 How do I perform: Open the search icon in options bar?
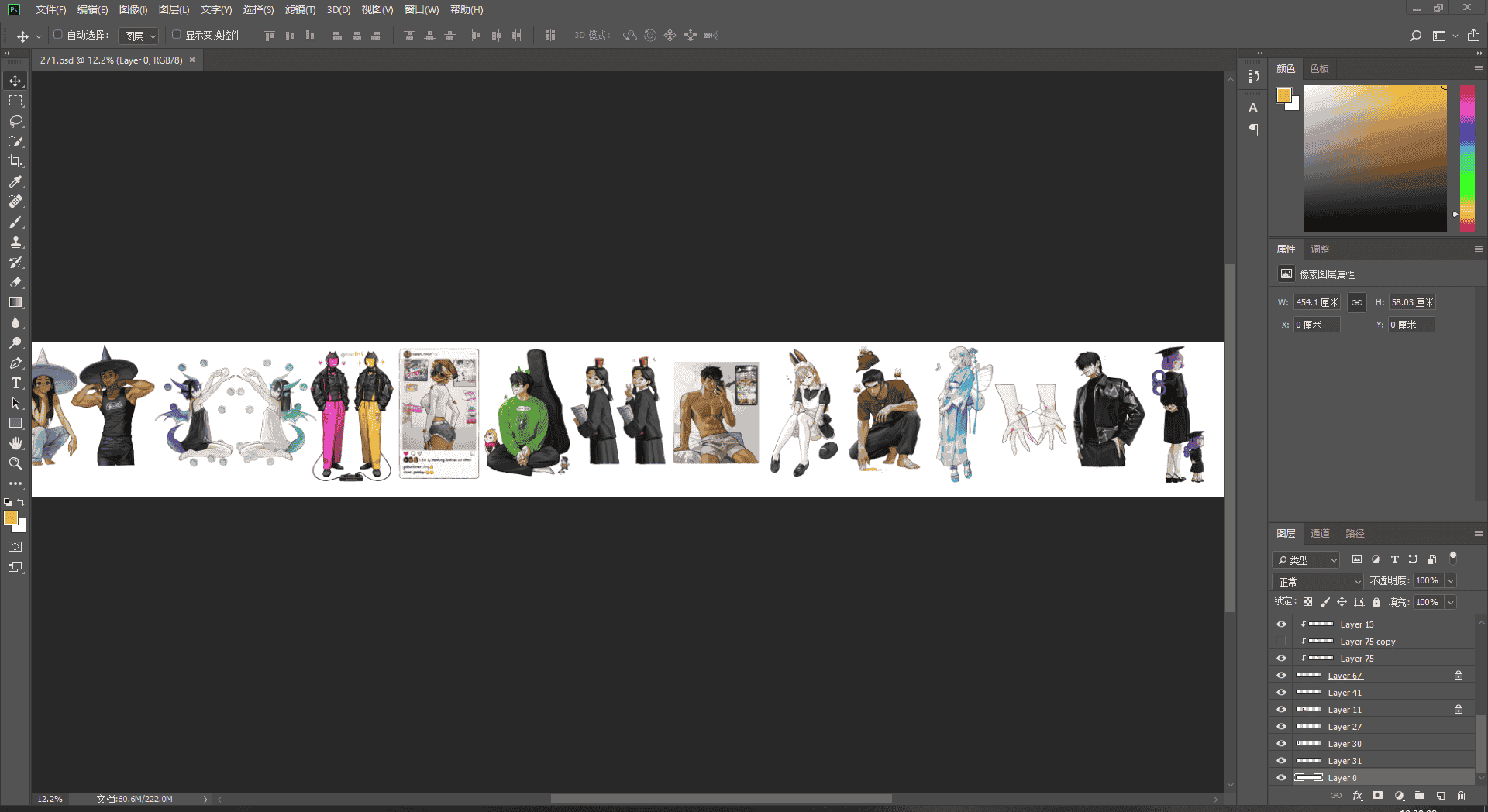tap(1416, 36)
